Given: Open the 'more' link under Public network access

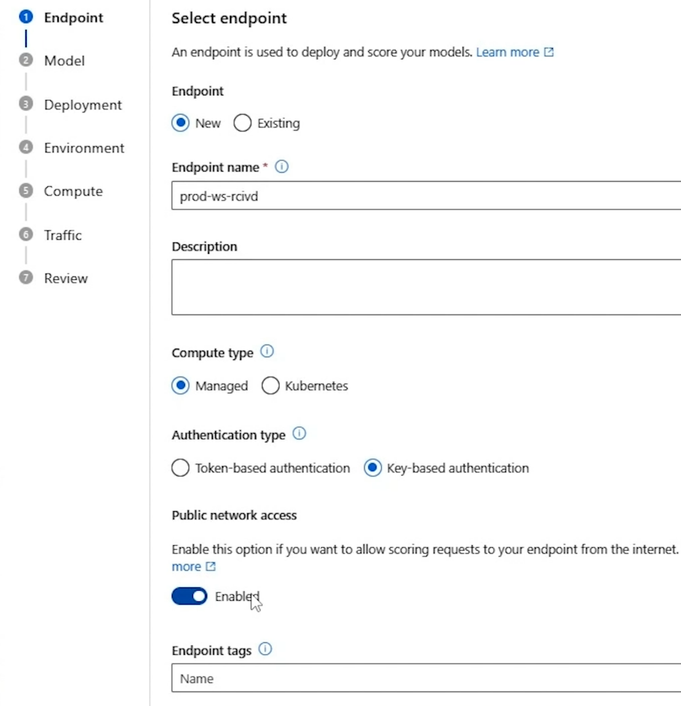Looking at the screenshot, I should coord(186,566).
